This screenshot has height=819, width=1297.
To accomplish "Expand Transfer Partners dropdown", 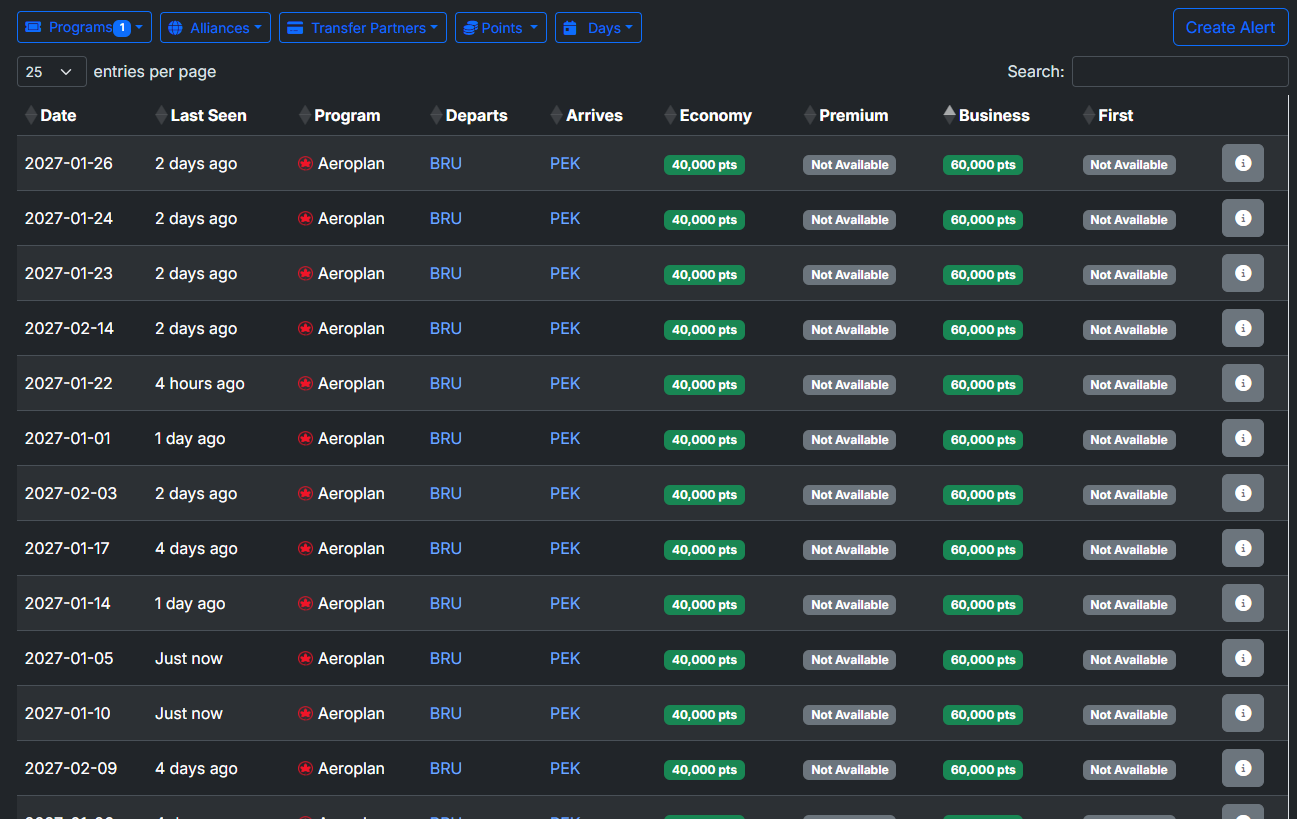I will point(363,28).
